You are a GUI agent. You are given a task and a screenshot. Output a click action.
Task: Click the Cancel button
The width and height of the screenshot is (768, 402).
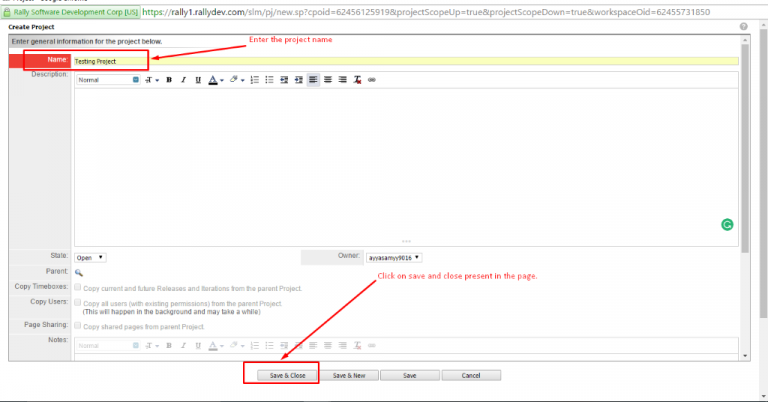click(471, 375)
